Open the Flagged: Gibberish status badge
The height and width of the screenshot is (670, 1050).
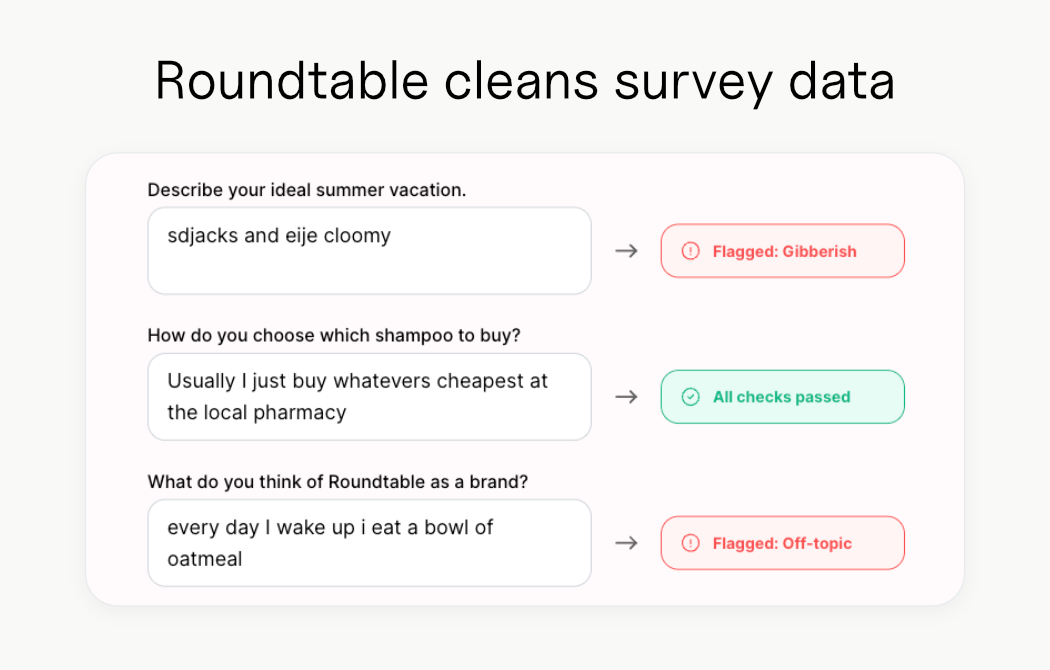[x=782, y=251]
